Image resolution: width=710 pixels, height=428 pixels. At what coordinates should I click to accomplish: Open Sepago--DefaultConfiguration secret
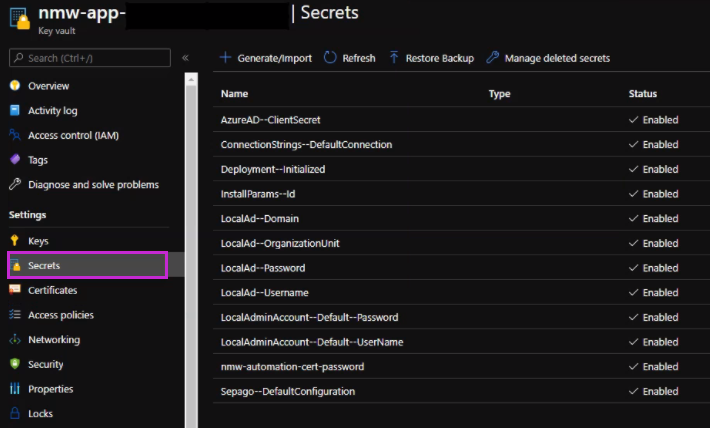(288, 391)
